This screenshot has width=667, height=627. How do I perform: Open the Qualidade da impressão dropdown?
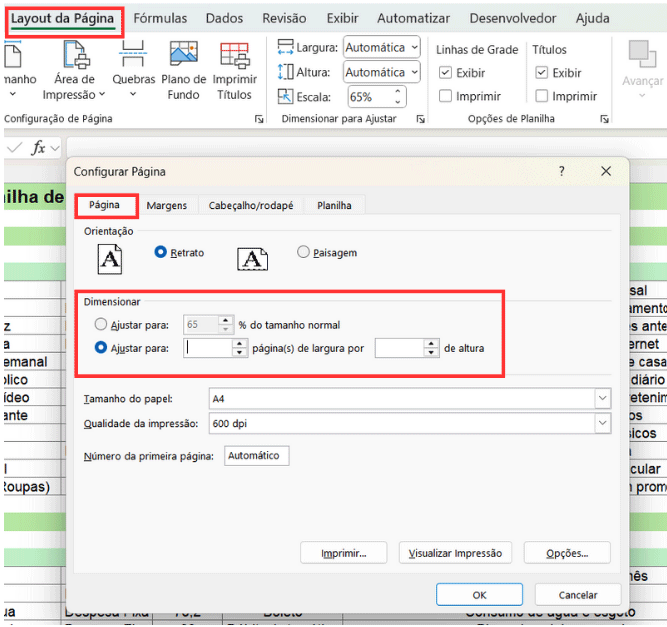click(601, 423)
